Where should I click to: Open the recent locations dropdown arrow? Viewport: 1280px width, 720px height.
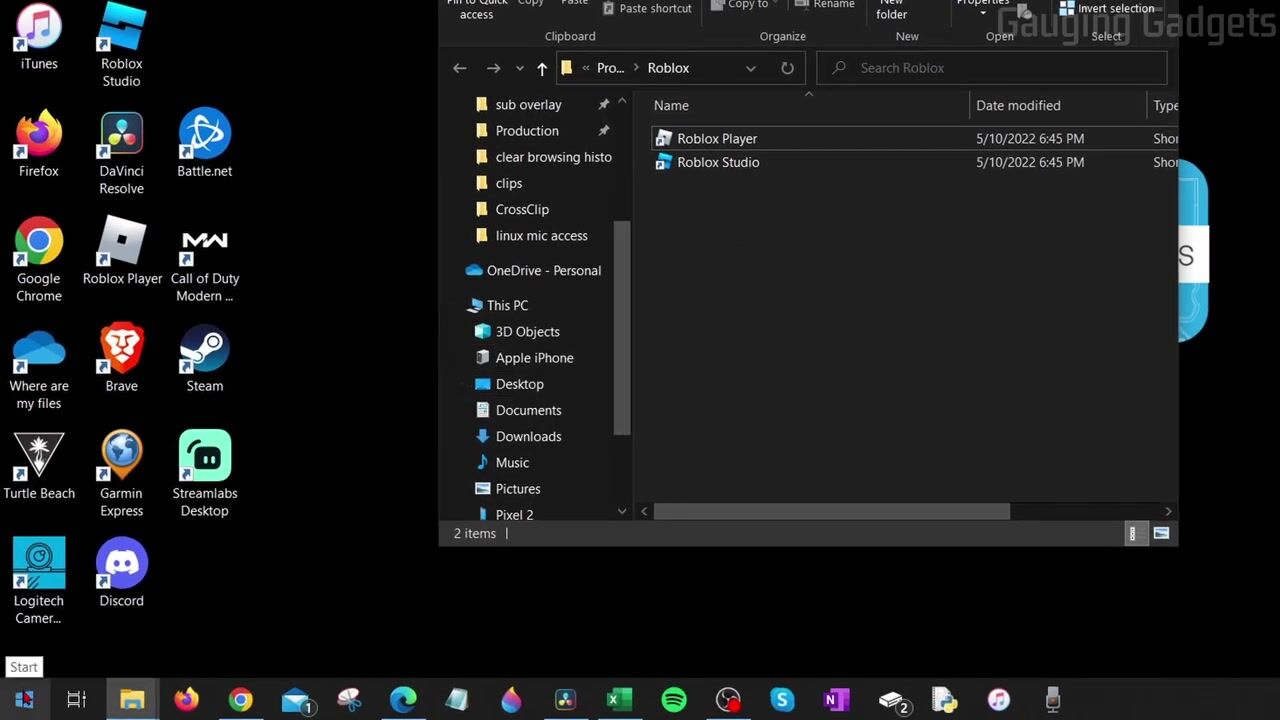[x=519, y=68]
